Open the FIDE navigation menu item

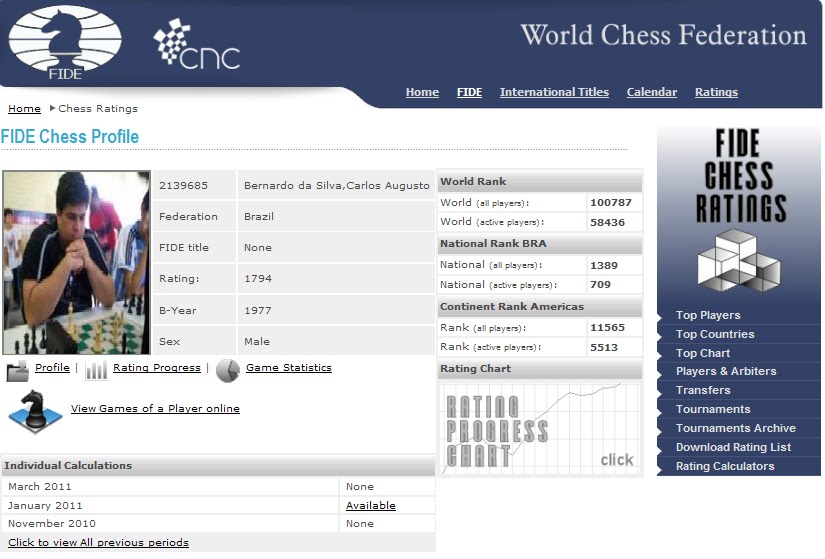pyautogui.click(x=469, y=92)
